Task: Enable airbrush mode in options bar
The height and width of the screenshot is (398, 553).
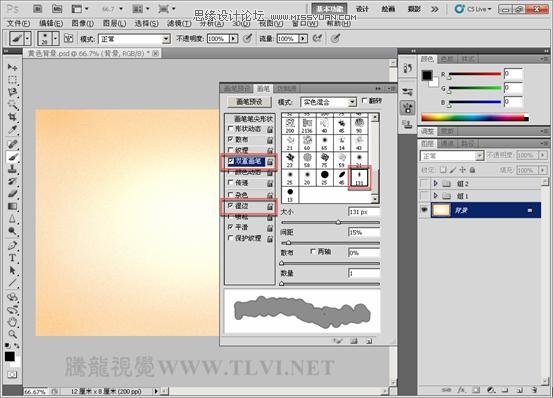Action: (x=317, y=38)
